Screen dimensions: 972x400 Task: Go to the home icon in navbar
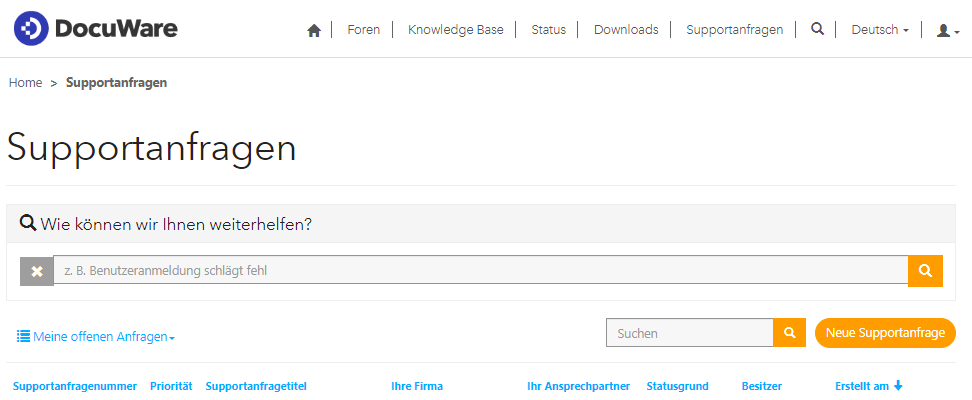coord(314,30)
